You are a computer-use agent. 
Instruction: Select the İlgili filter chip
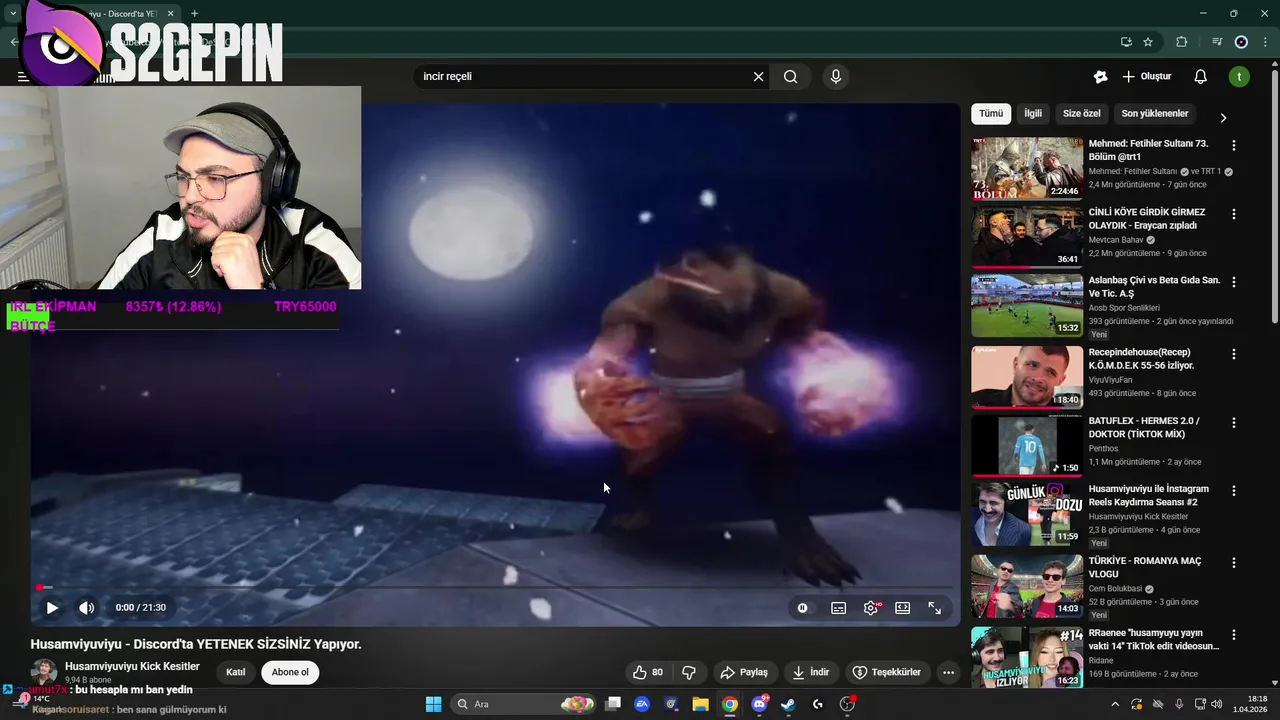(1033, 114)
